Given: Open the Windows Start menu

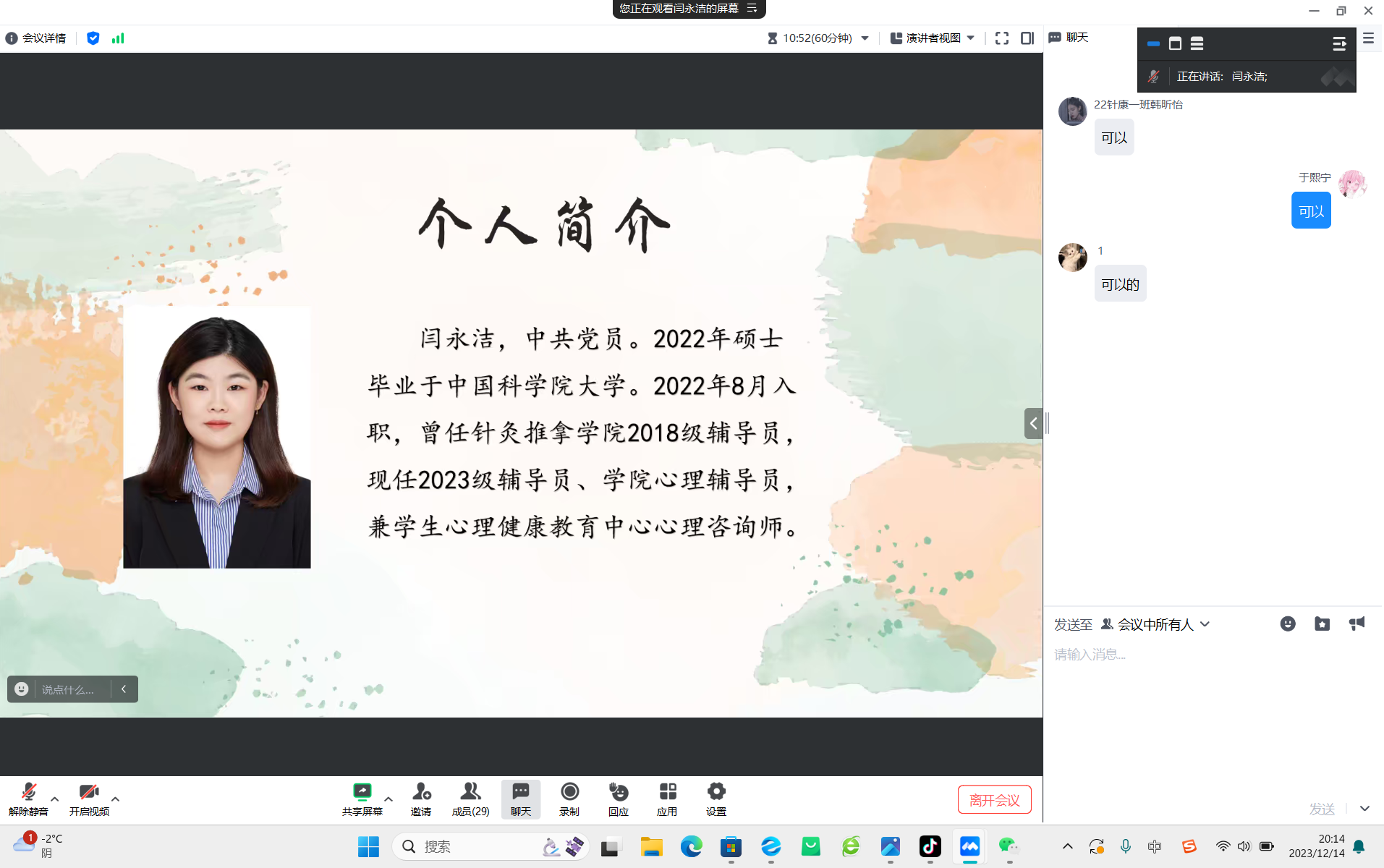Looking at the screenshot, I should tap(368, 846).
